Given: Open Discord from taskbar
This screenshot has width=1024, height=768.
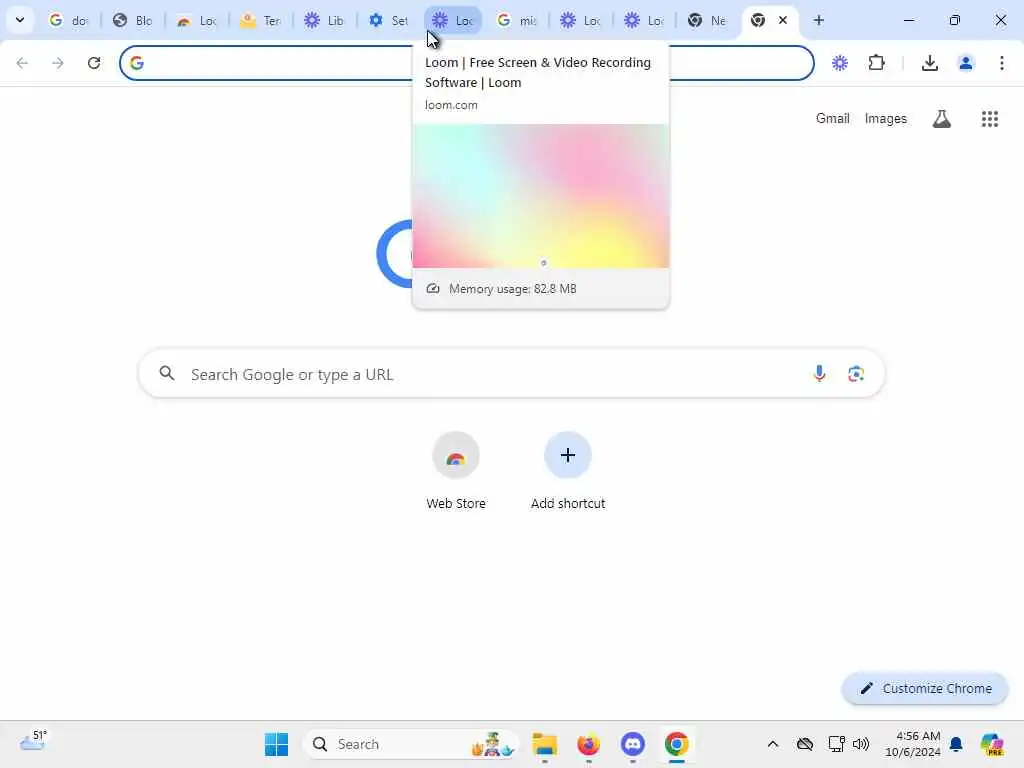Looking at the screenshot, I should (x=632, y=744).
